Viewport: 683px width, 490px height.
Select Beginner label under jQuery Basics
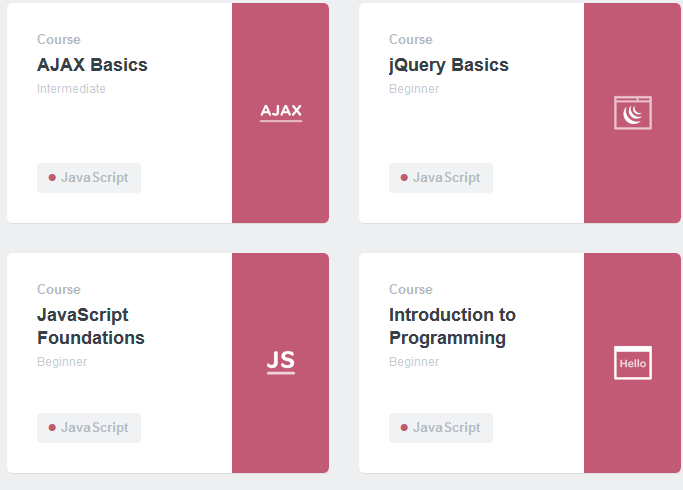click(x=414, y=89)
